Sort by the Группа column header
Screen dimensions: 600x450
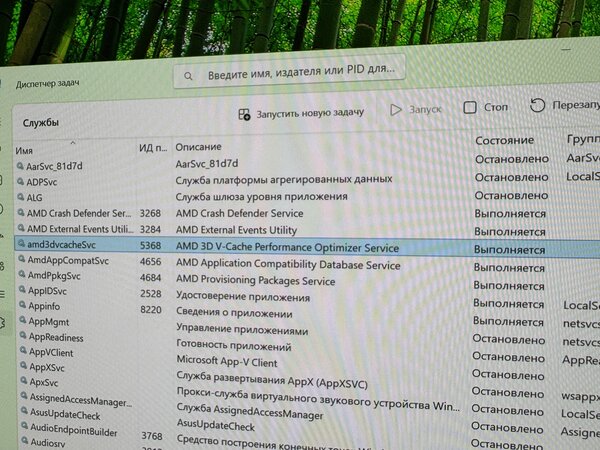click(x=583, y=139)
